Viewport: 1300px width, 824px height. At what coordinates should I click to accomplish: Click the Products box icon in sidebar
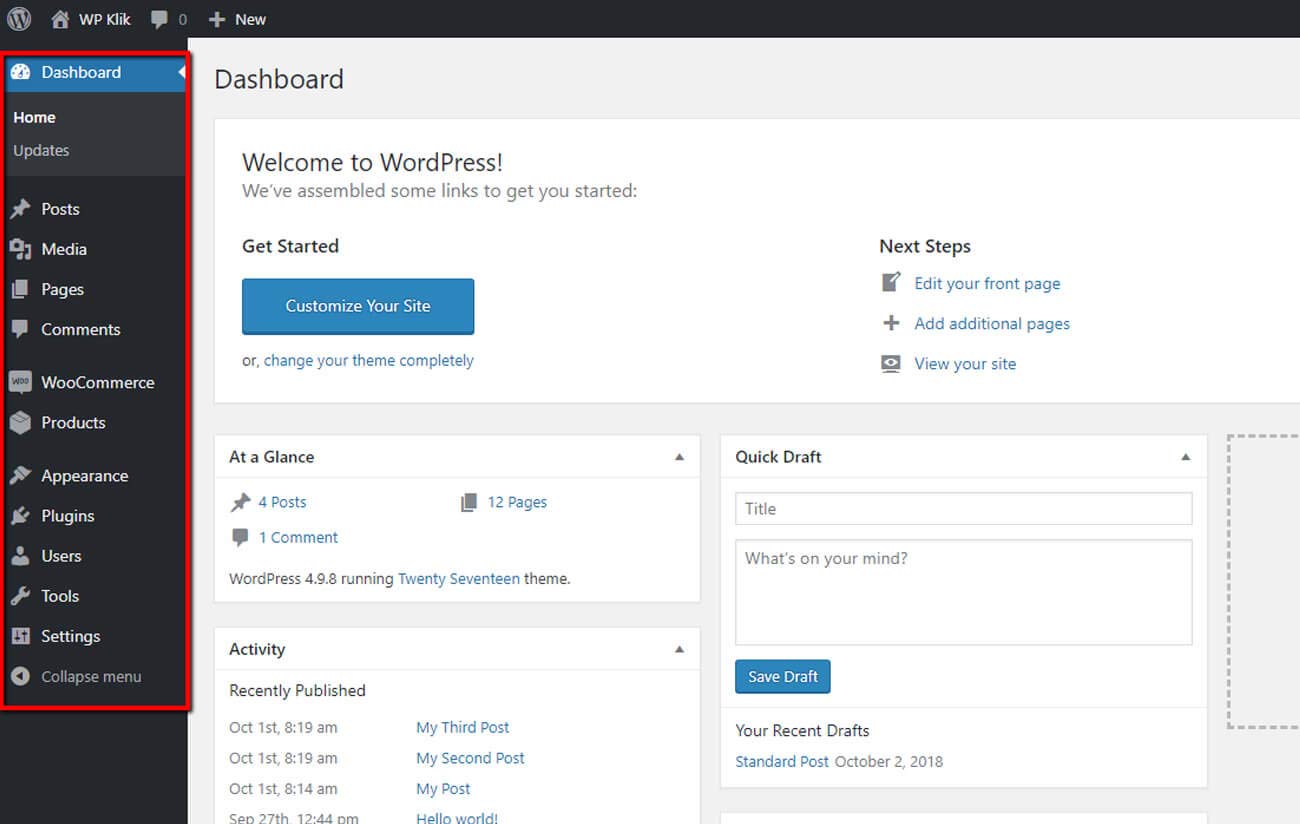point(20,422)
